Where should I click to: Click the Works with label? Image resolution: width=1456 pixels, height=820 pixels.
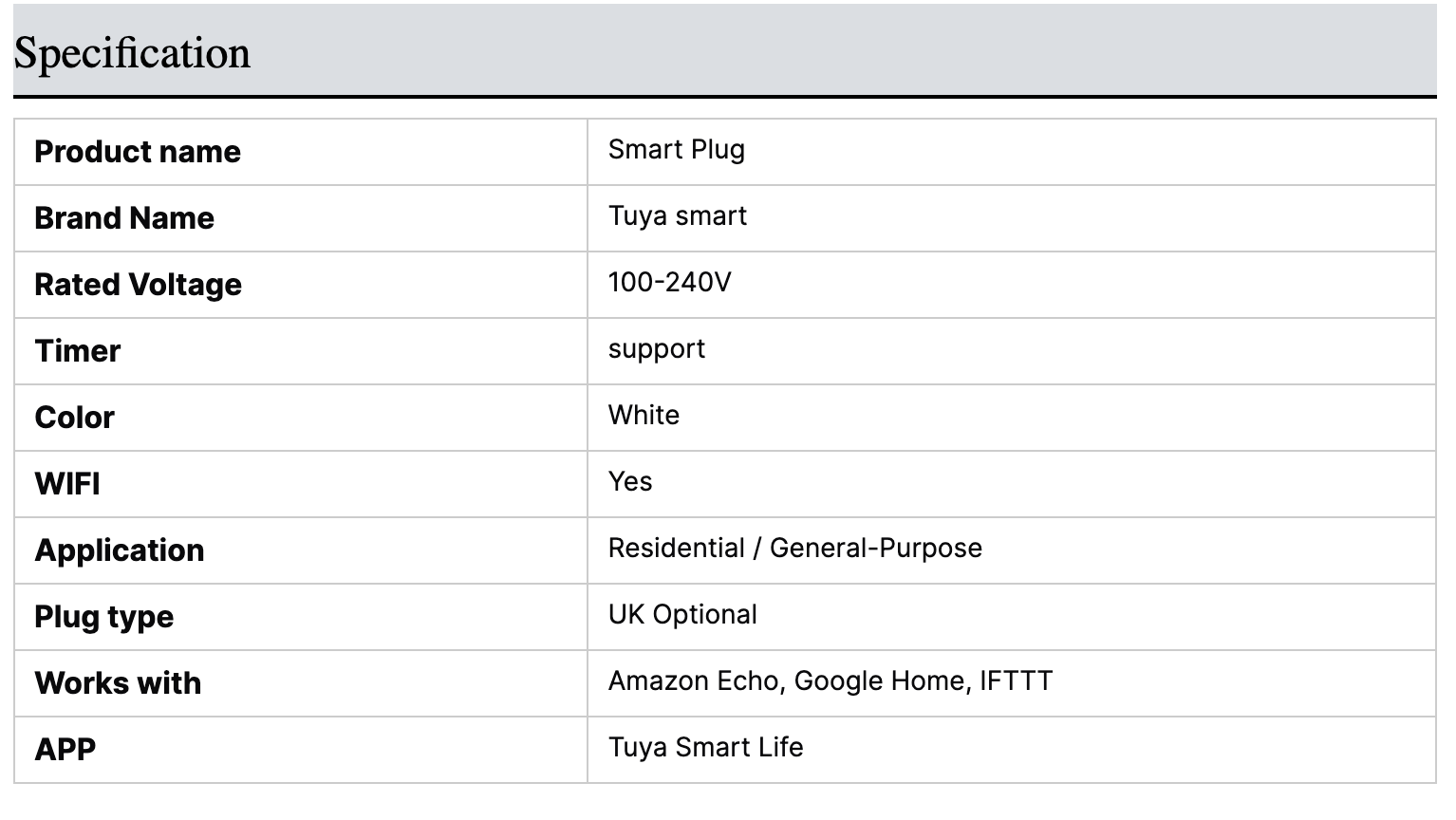point(118,683)
